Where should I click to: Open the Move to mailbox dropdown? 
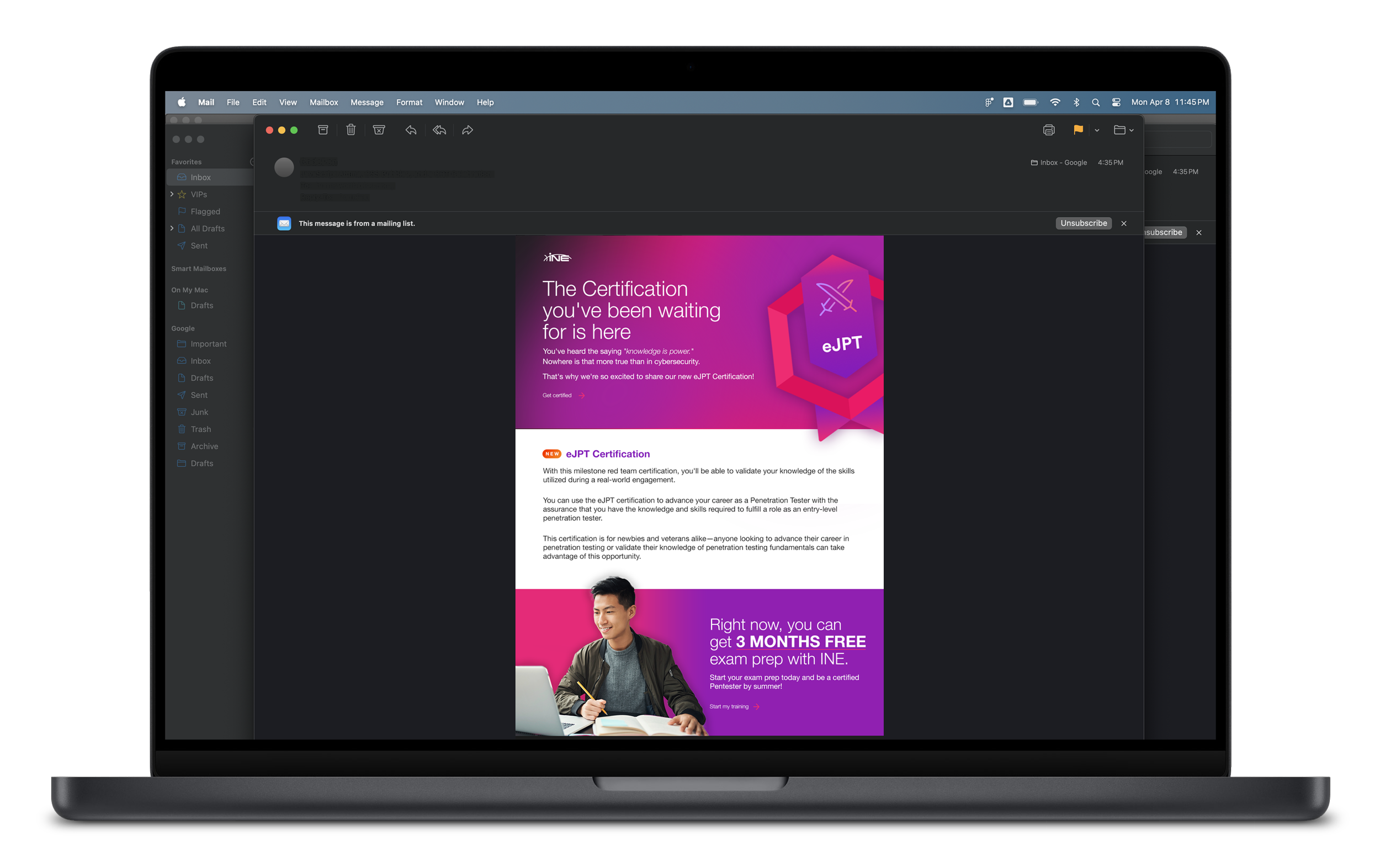pos(1123,130)
